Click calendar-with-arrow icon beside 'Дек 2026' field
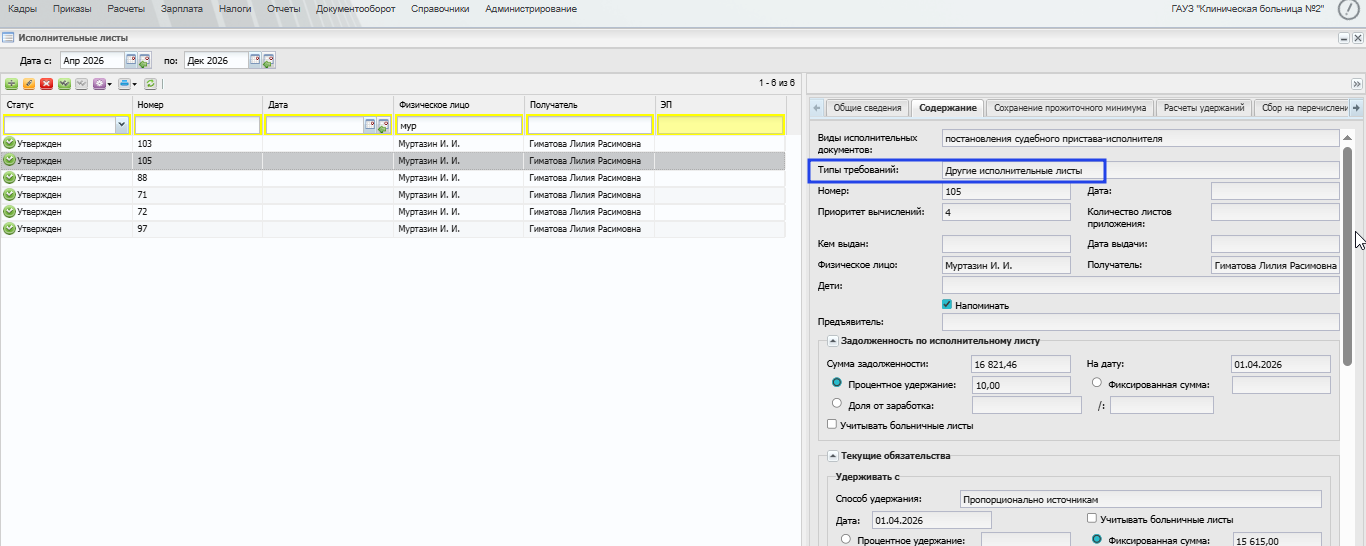The width and height of the screenshot is (1366, 546). pos(269,61)
